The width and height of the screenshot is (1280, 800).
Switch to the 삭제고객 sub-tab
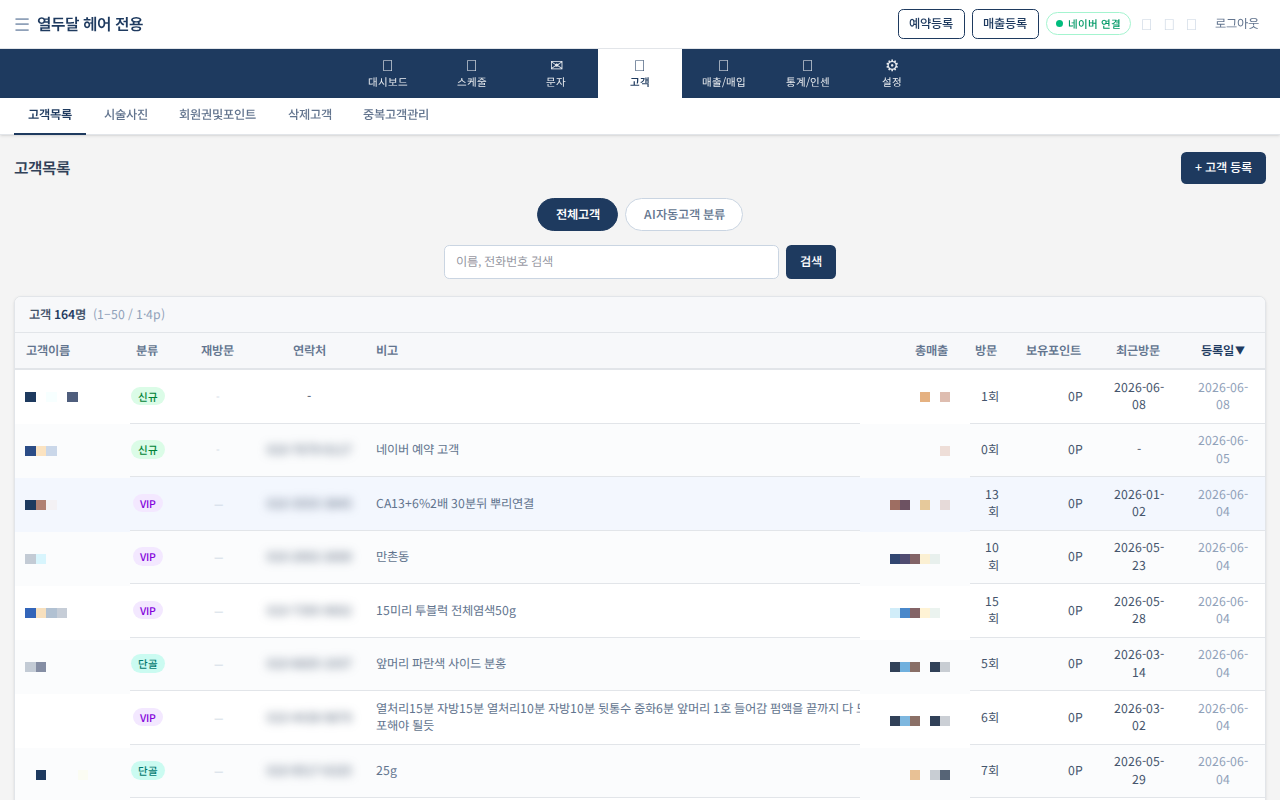[x=310, y=115]
